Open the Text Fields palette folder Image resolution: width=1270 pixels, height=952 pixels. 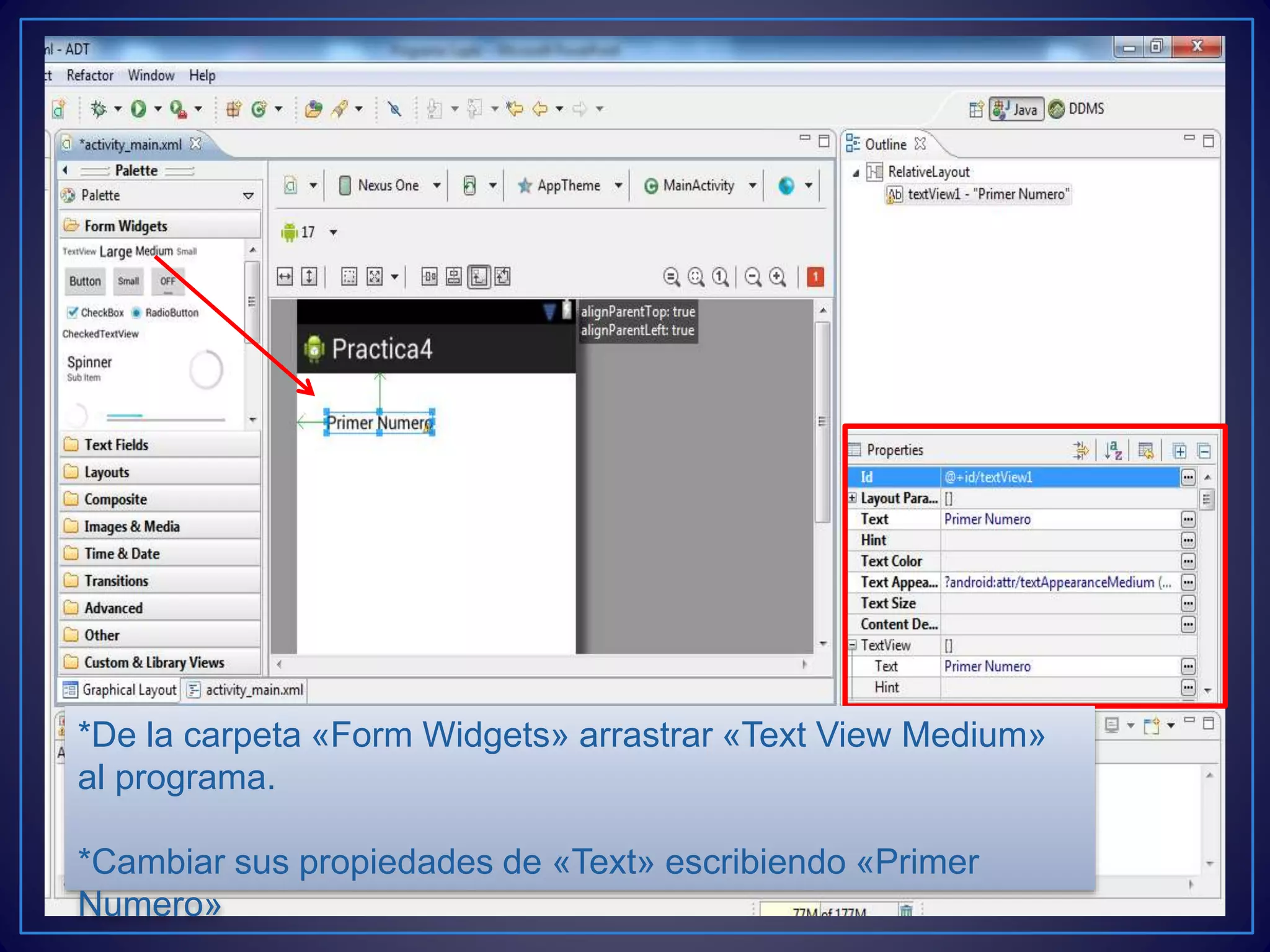[x=160, y=445]
